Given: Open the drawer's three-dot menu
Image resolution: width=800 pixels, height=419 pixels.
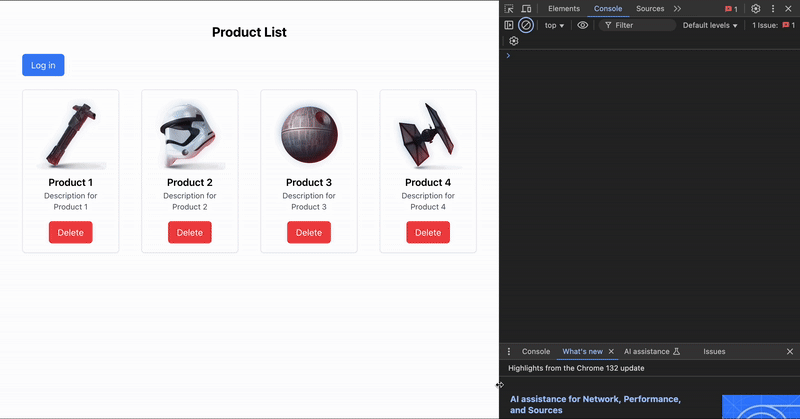Looking at the screenshot, I should (509, 352).
